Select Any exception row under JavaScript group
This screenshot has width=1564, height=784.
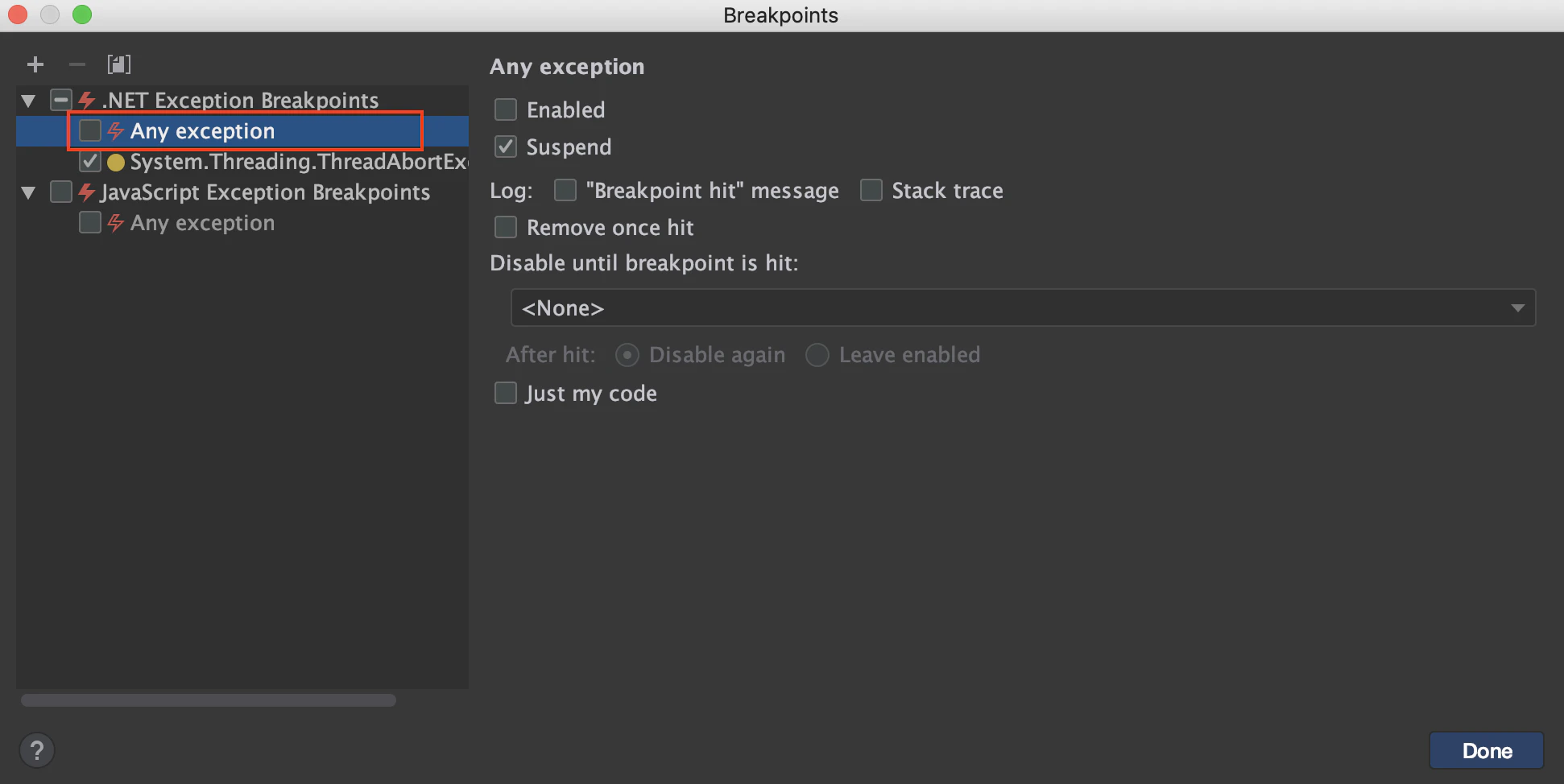pyautogui.click(x=242, y=223)
